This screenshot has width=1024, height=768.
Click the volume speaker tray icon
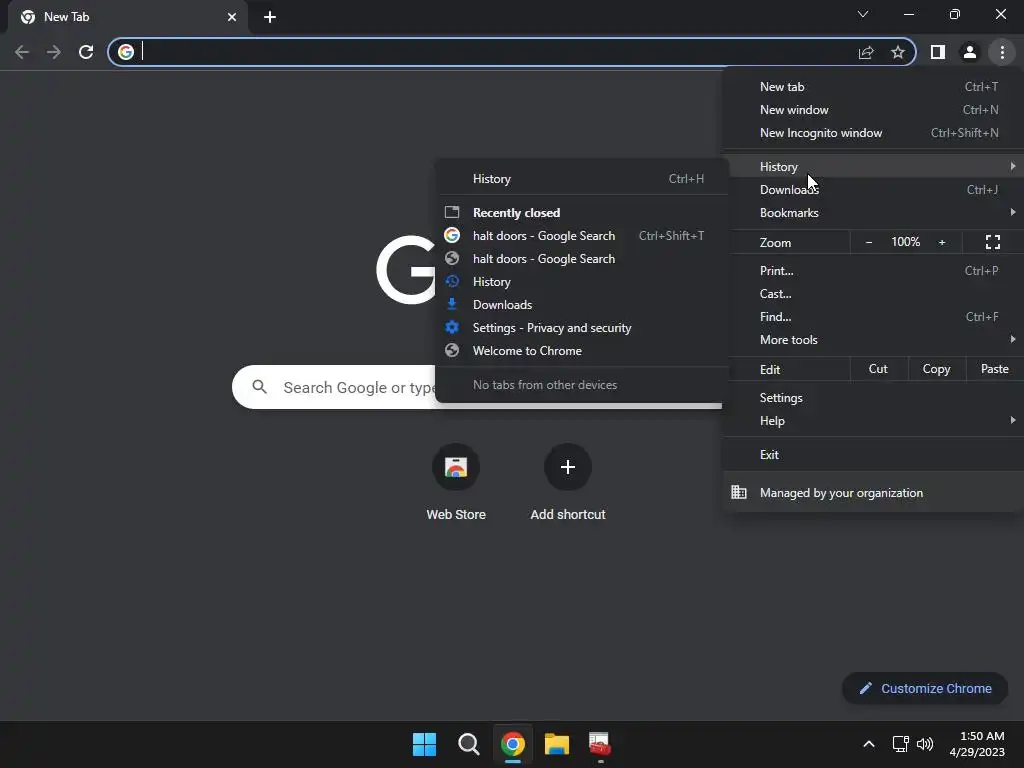(x=925, y=744)
